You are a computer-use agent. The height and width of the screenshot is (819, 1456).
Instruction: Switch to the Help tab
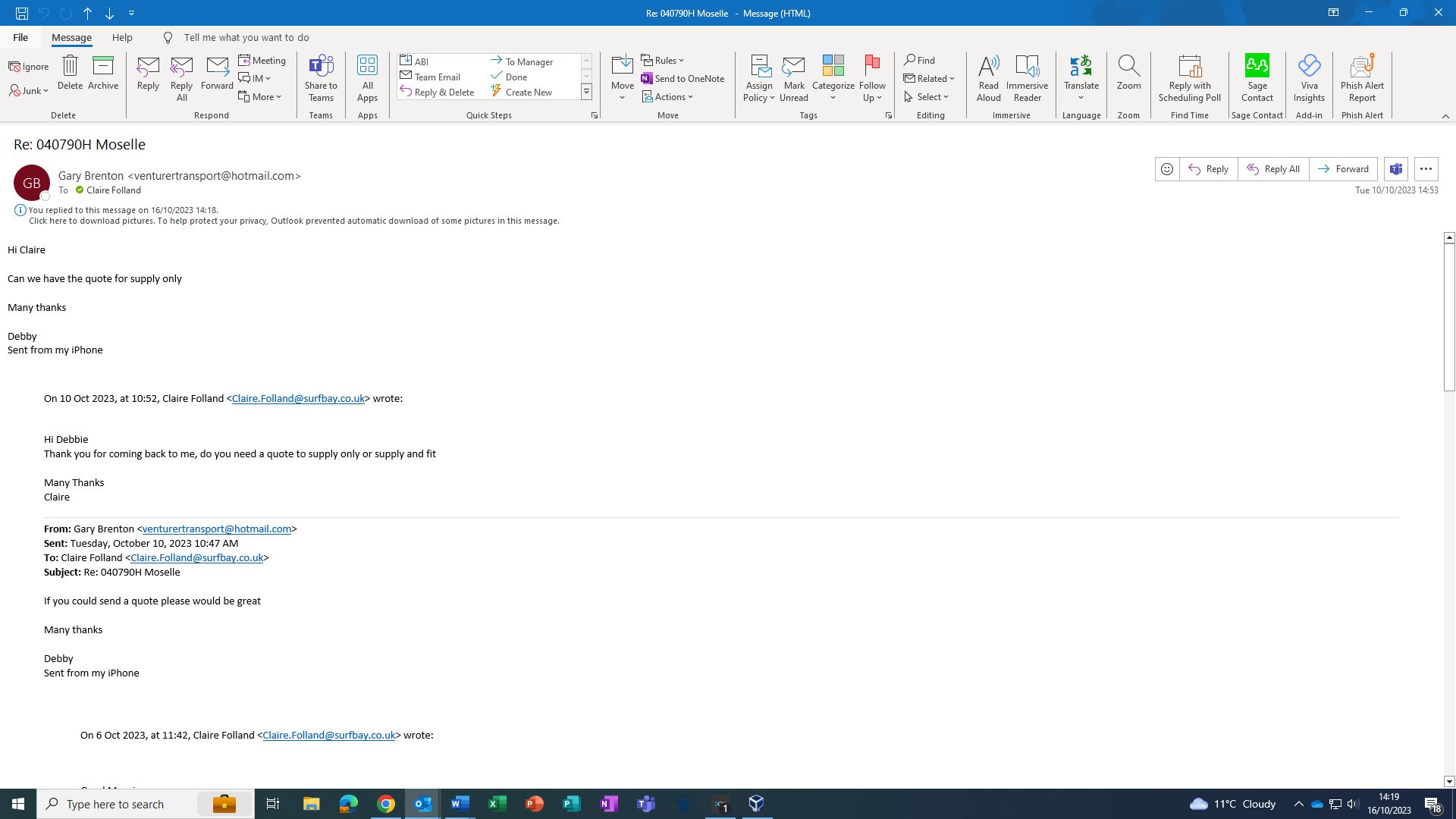pos(122,37)
